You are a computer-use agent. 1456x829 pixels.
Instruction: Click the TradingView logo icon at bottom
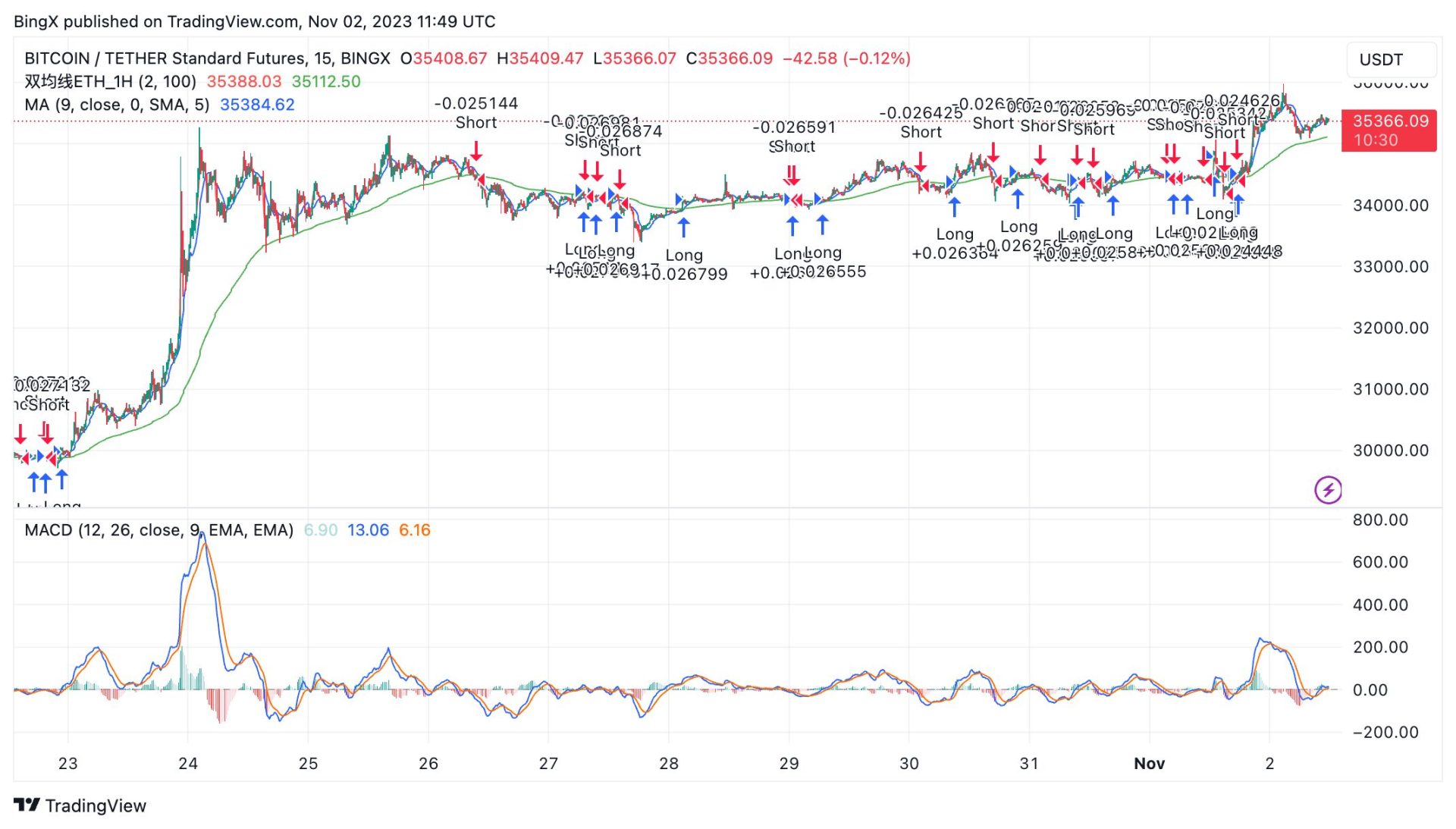pyautogui.click(x=27, y=805)
